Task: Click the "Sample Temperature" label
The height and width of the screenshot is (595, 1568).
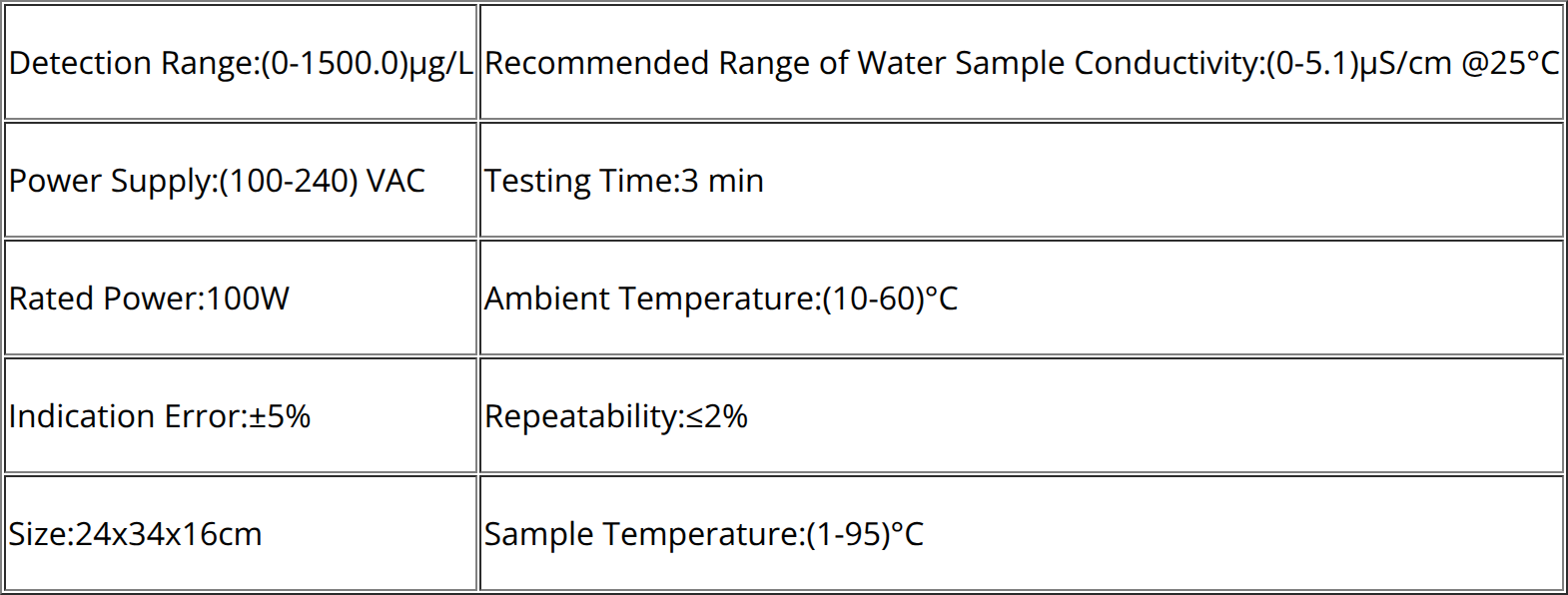Action: [x=640, y=534]
